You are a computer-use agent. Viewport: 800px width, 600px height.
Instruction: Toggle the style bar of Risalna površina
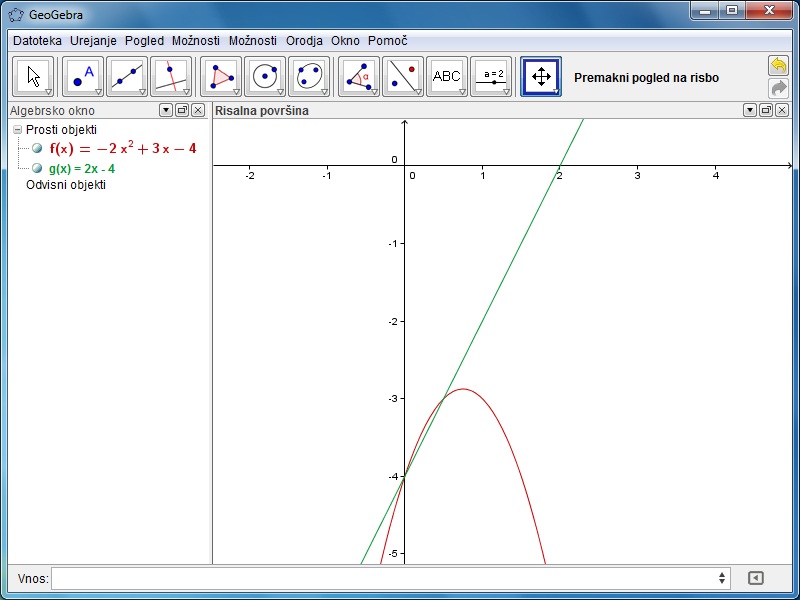pyautogui.click(x=749, y=111)
